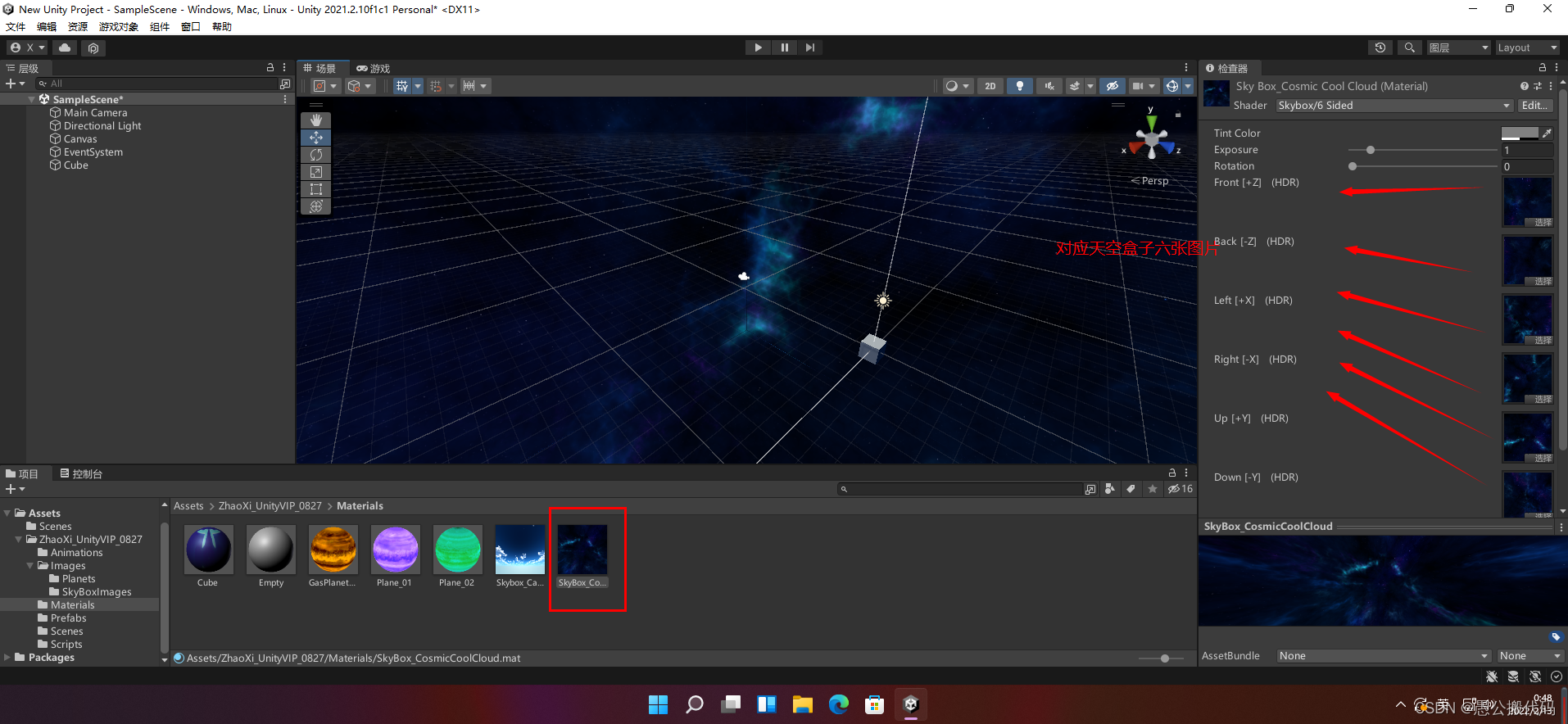Switch to the Game tab
This screenshot has height=724, width=1568.
[374, 68]
